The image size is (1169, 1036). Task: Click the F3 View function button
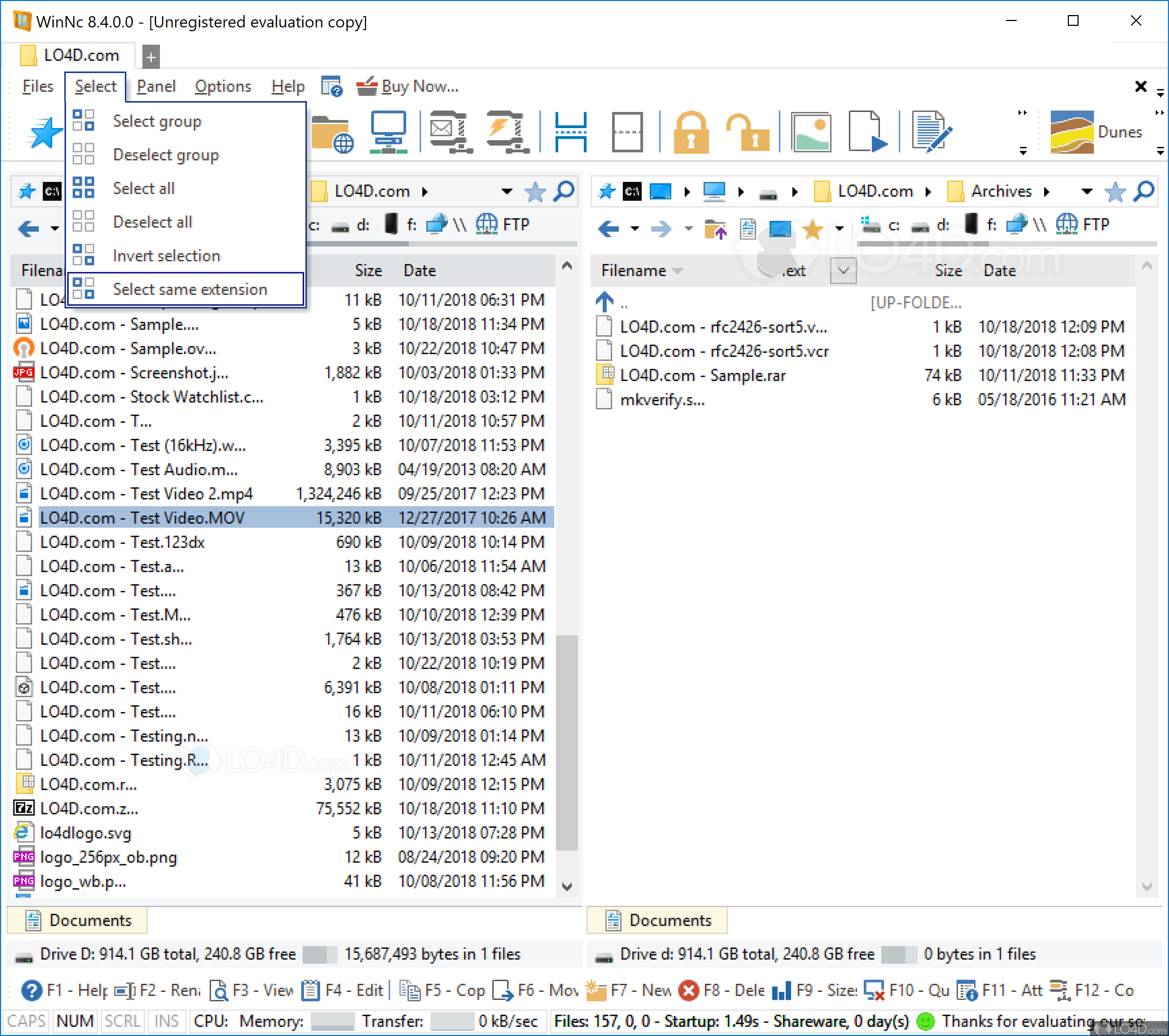(252, 990)
